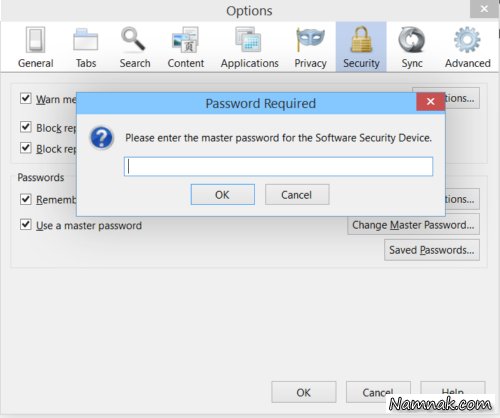This screenshot has width=500, height=418.
Task: Open the Sync panel icon
Action: tap(412, 40)
